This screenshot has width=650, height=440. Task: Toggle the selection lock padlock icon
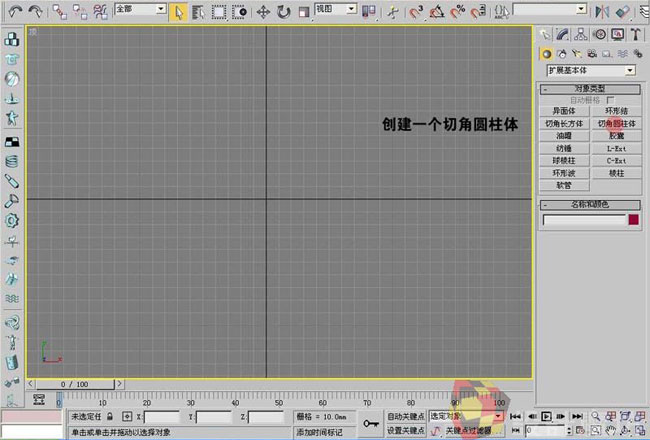(109, 416)
